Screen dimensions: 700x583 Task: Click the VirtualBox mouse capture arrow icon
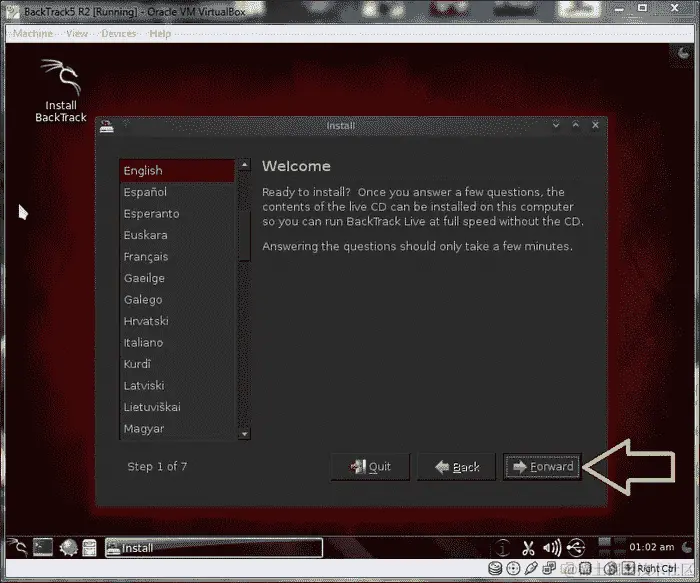[628, 568]
